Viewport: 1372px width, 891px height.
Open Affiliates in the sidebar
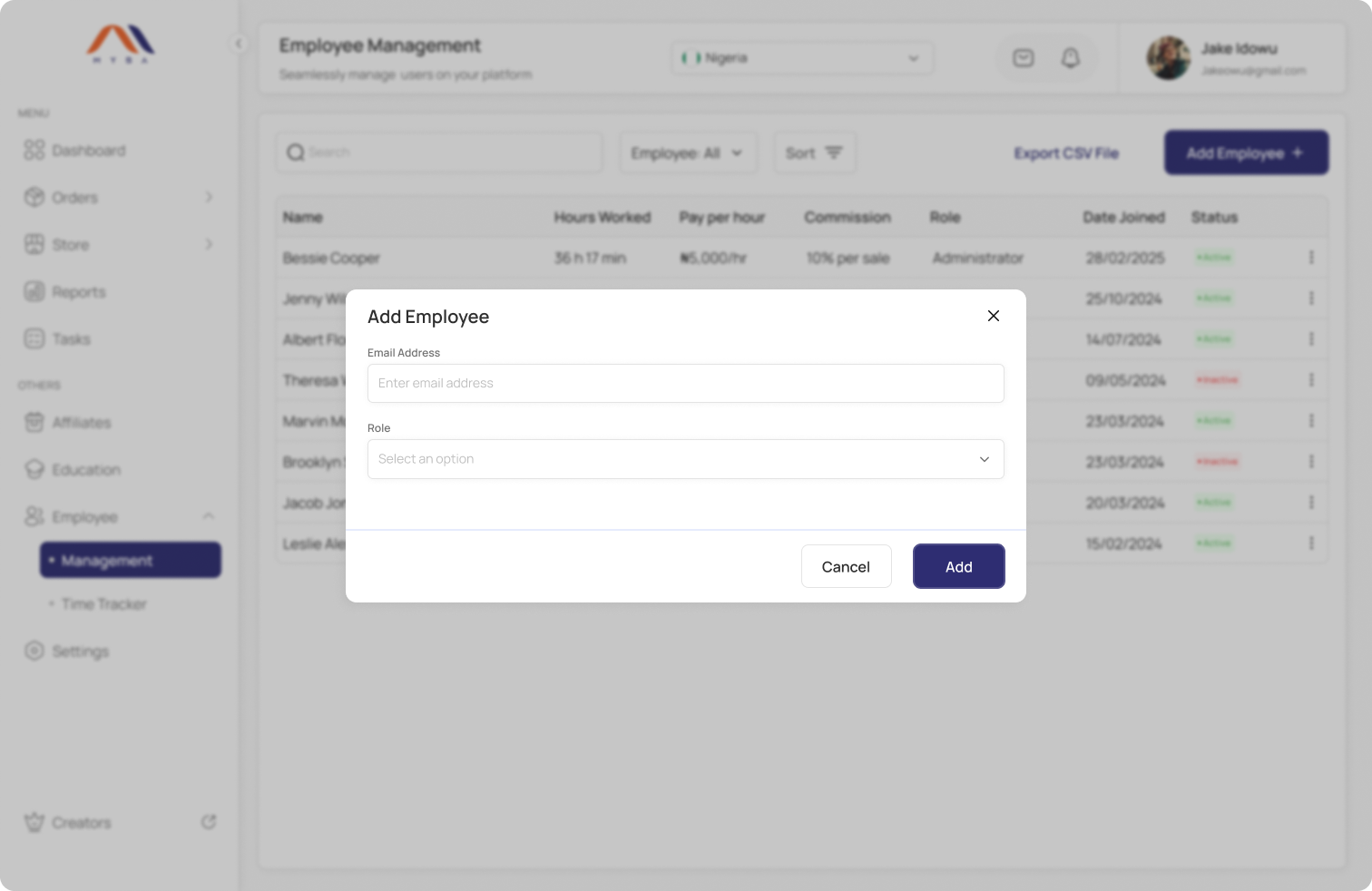[81, 422]
